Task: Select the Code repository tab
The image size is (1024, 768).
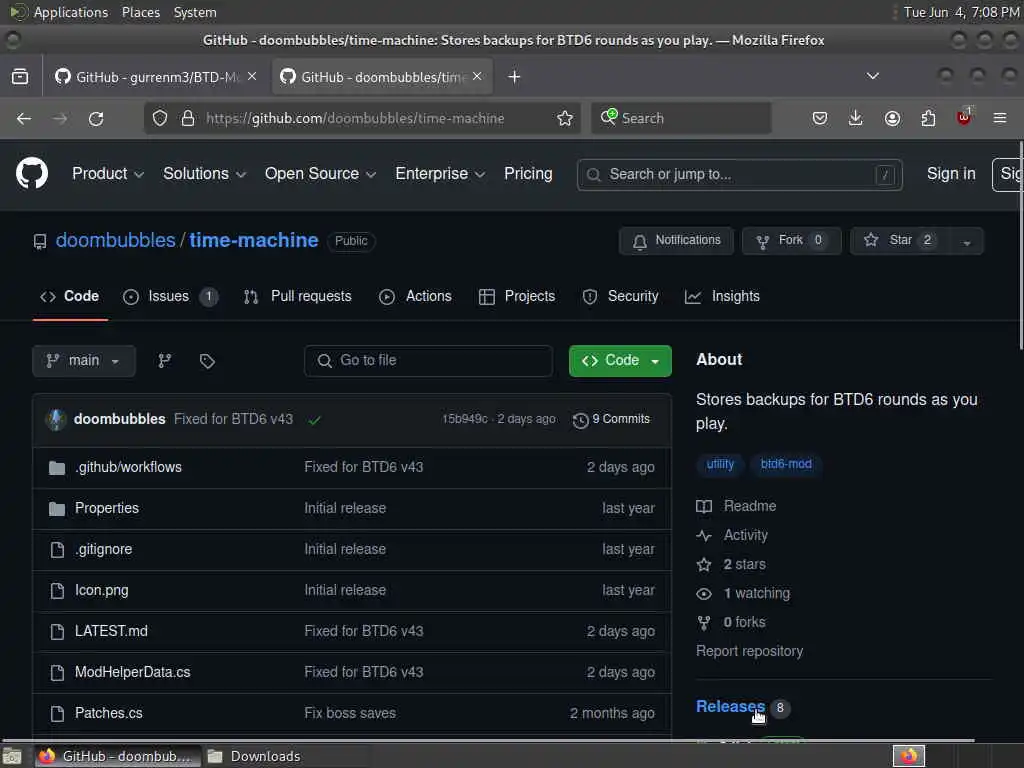Action: point(70,296)
